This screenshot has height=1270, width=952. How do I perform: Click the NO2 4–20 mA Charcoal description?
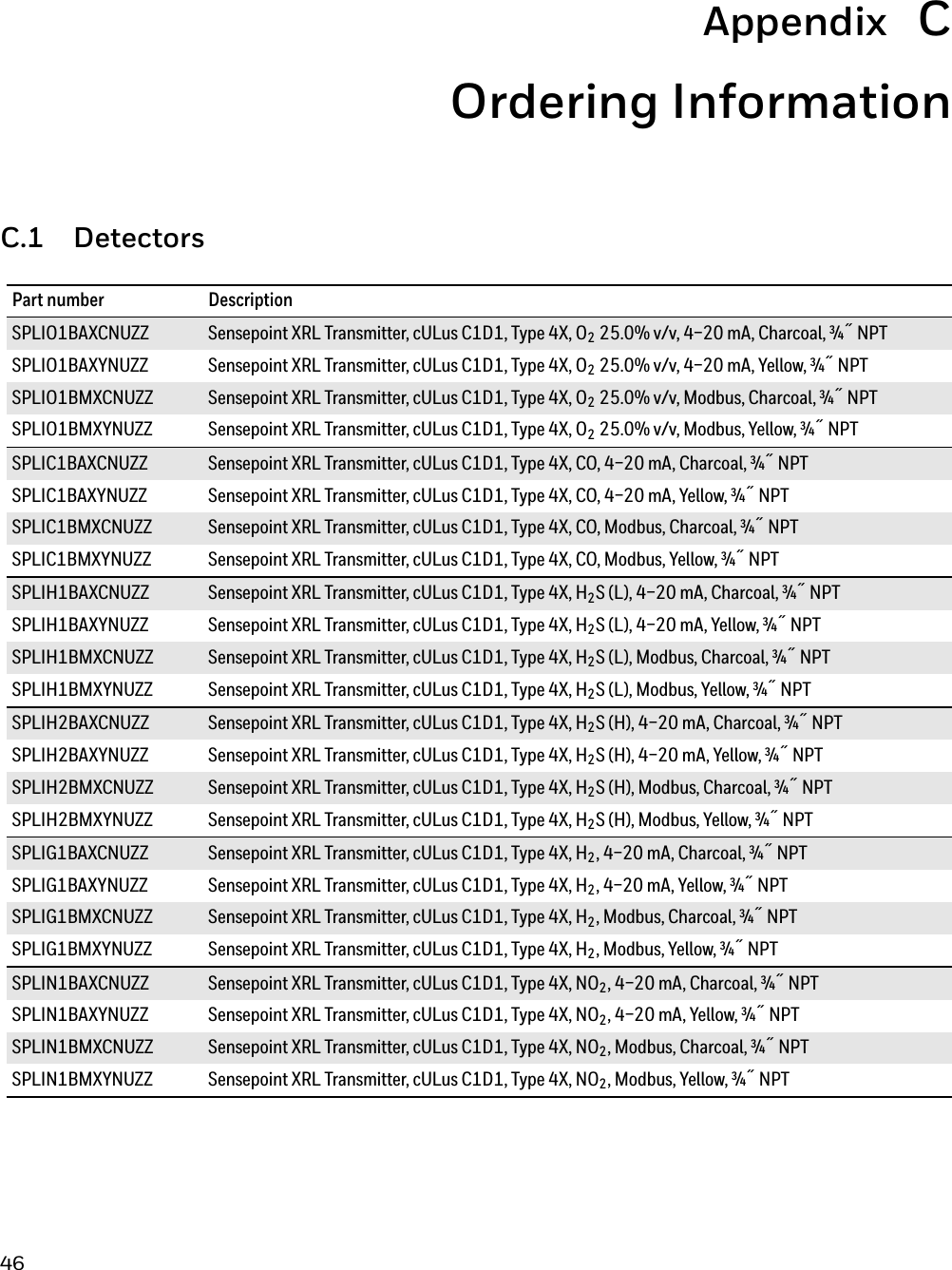513,983
